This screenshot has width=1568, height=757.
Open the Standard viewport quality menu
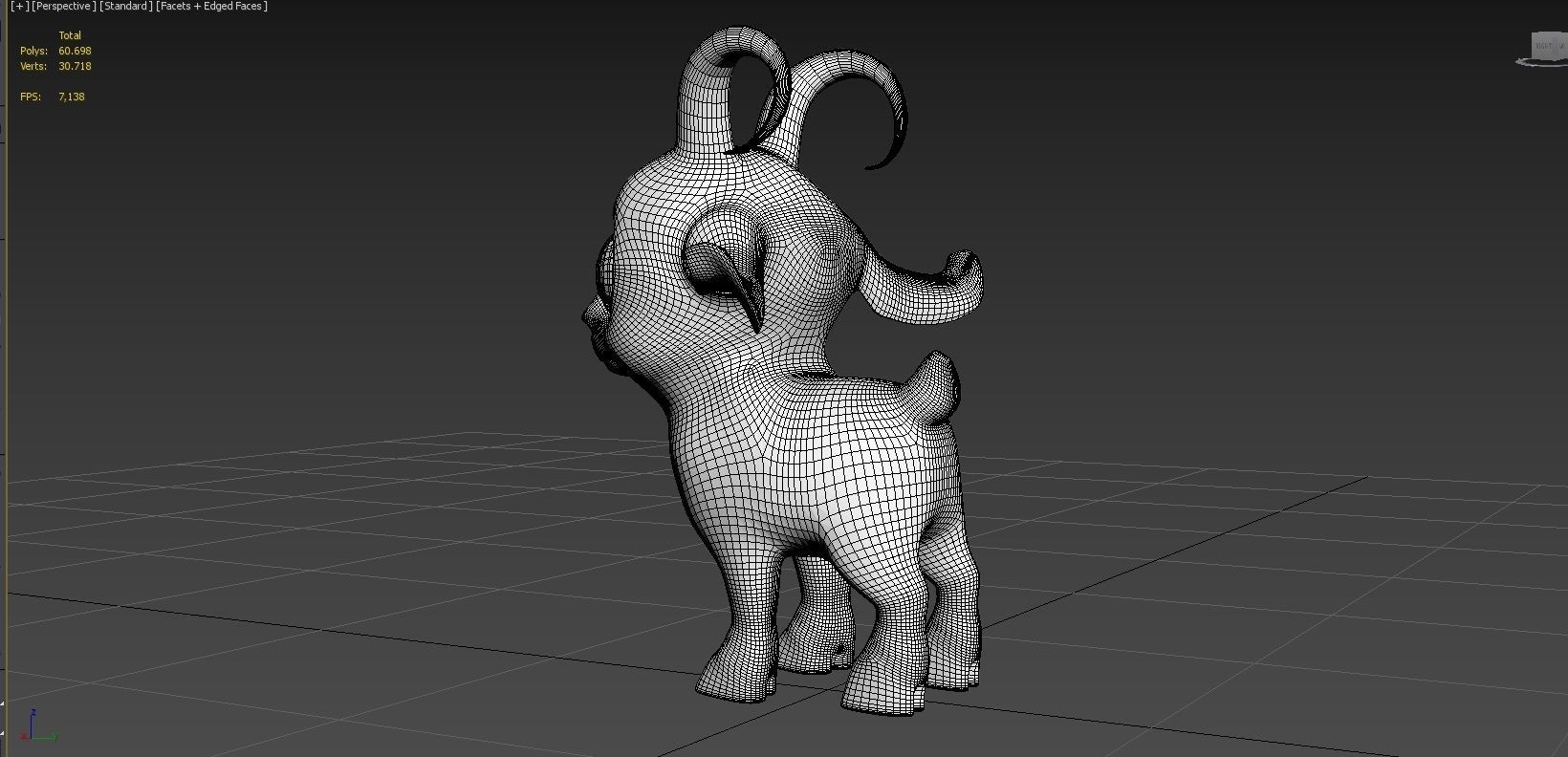click(126, 7)
